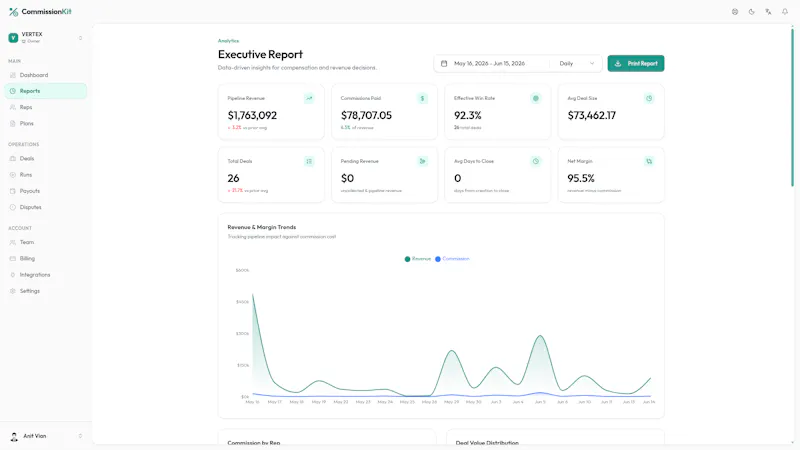Screen dimensions: 800x450
Task: Click the Deal Value Distribution card title
Action: (487, 443)
